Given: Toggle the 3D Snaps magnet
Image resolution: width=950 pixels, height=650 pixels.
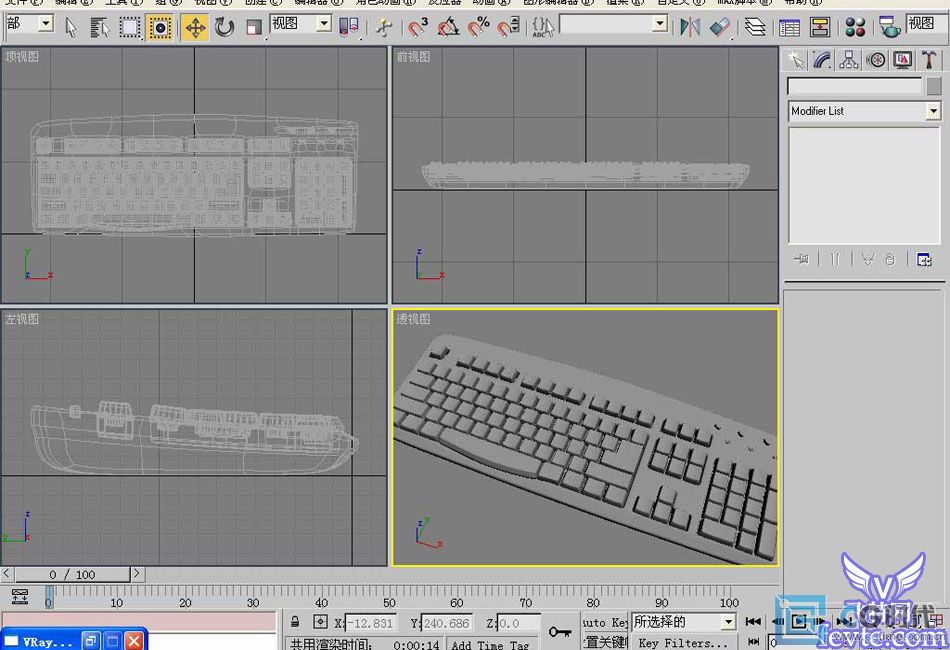Looking at the screenshot, I should (x=418, y=27).
